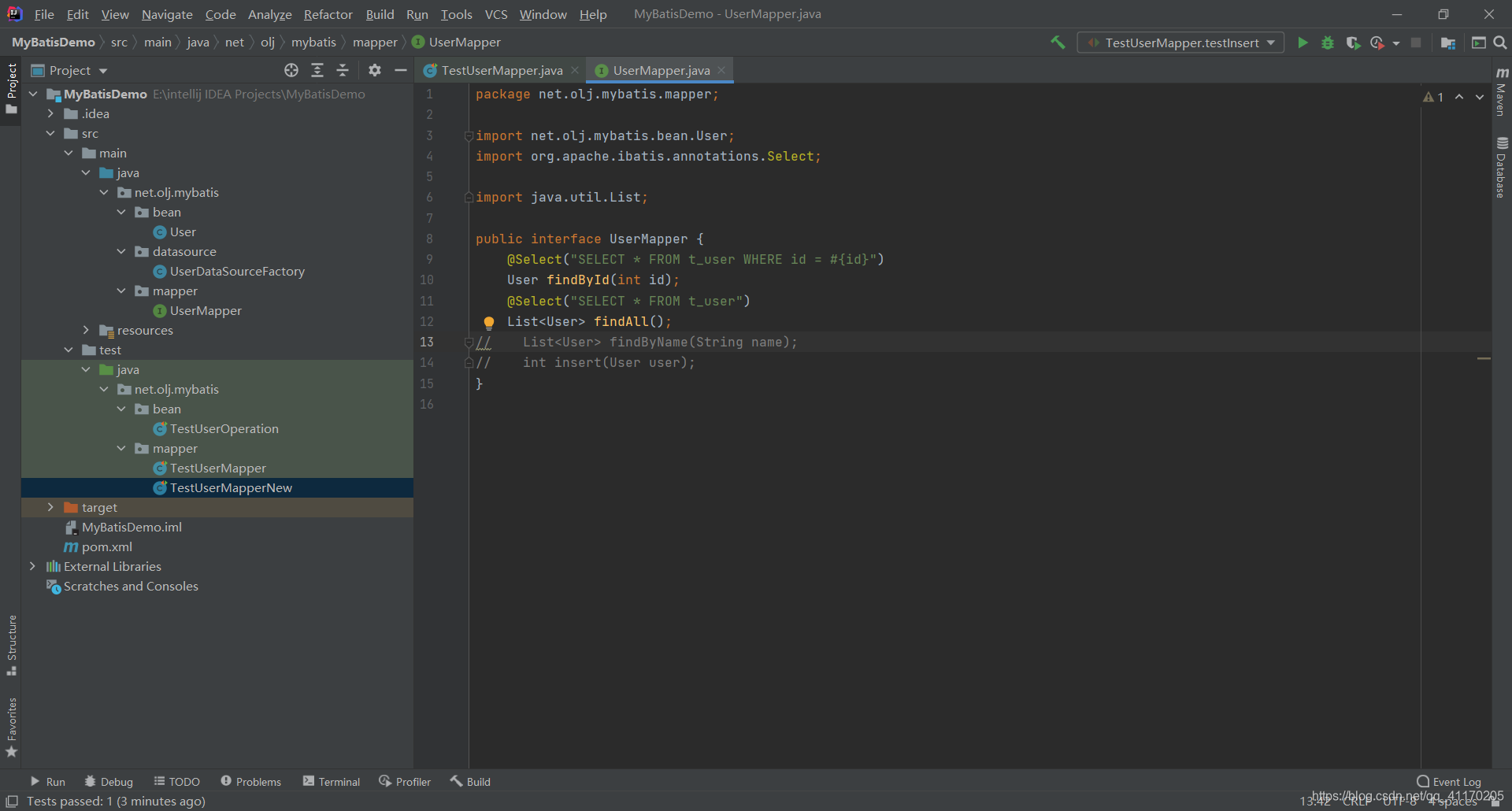Go to previous highlighted error arrow
1512x811 pixels.
(1459, 97)
